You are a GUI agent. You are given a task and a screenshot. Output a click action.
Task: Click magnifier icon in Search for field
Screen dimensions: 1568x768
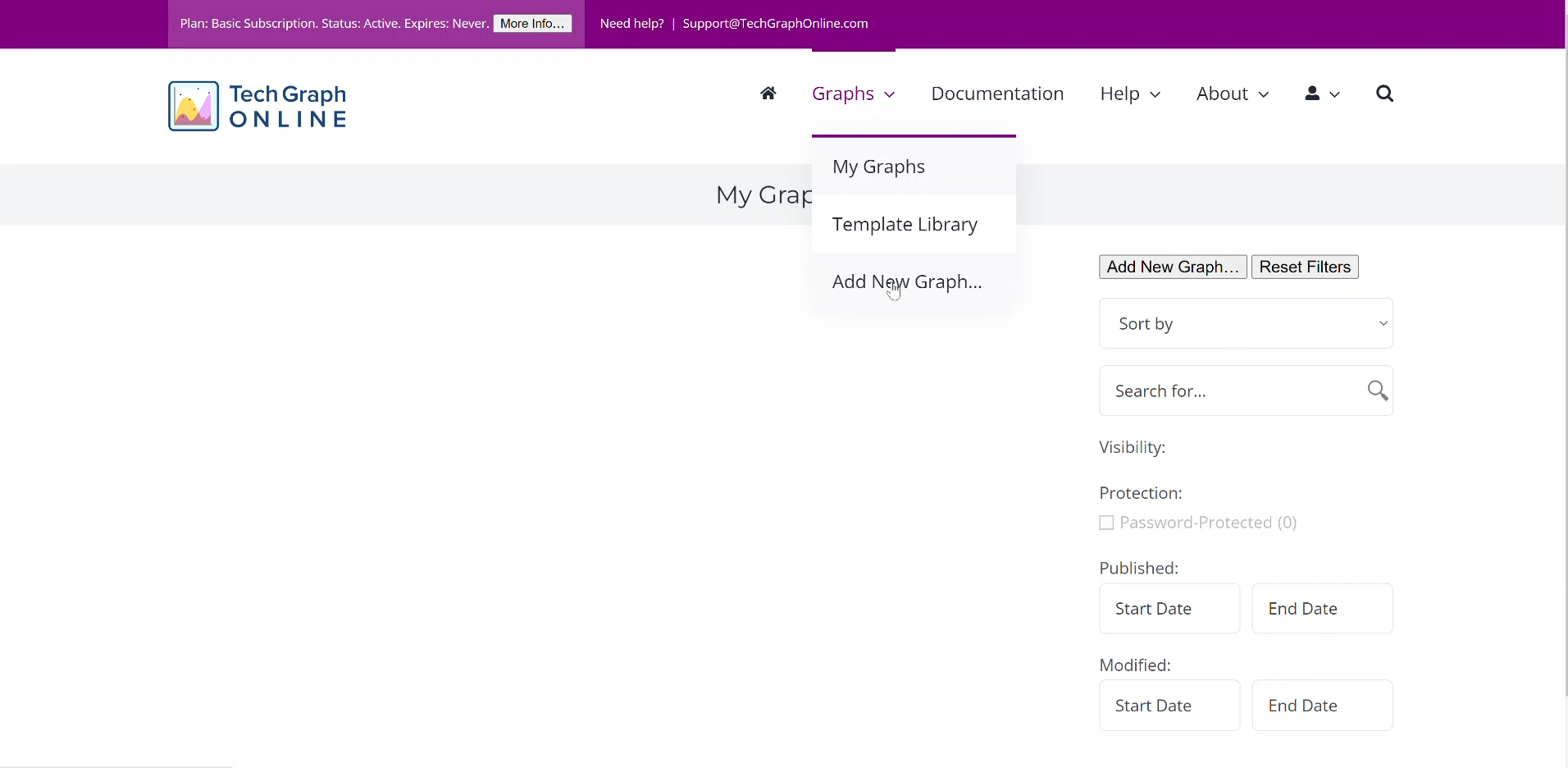1379,391
